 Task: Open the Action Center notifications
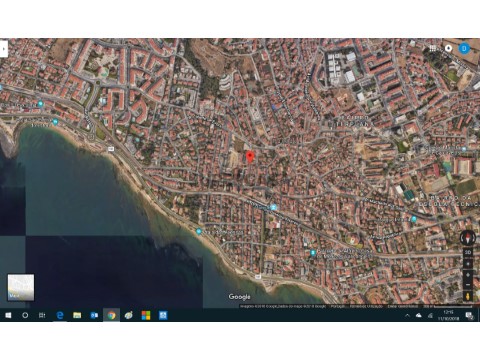click(x=469, y=315)
